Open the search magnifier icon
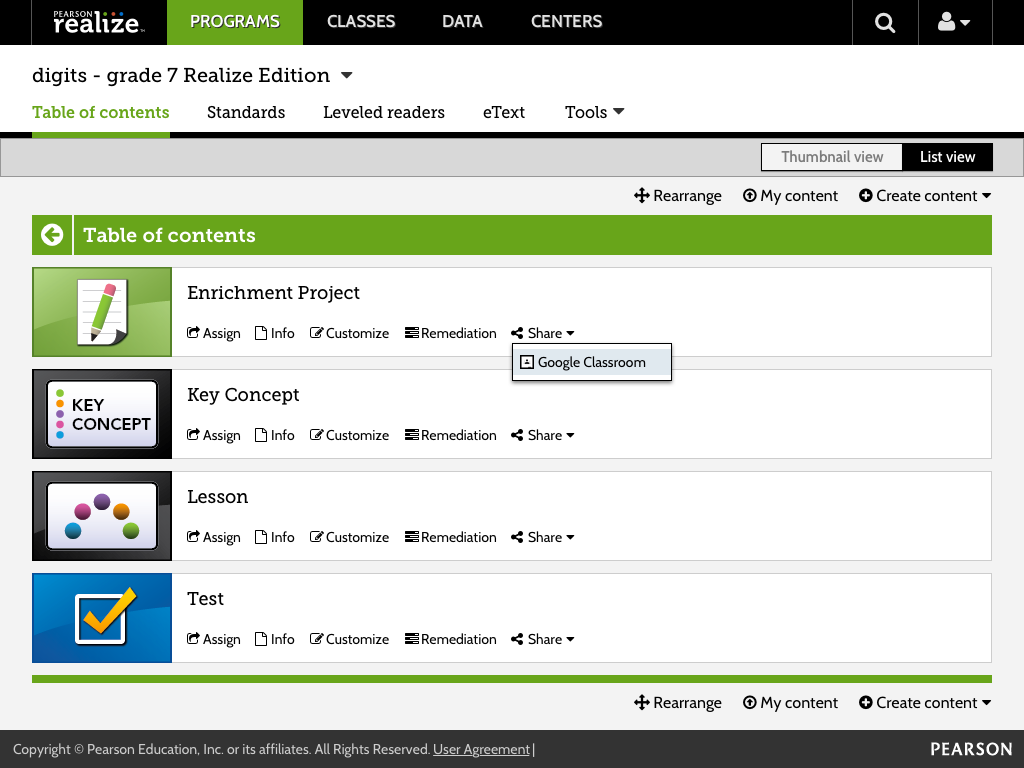Screen dimensions: 1024x768 [885, 23]
